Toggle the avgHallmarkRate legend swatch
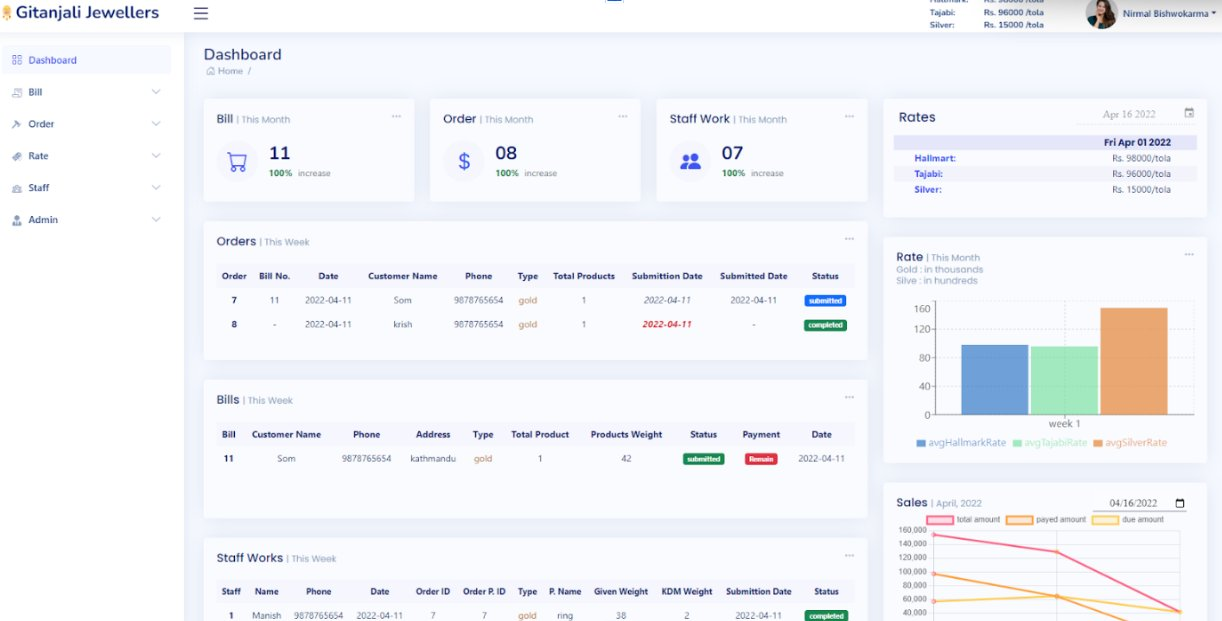 [921, 443]
